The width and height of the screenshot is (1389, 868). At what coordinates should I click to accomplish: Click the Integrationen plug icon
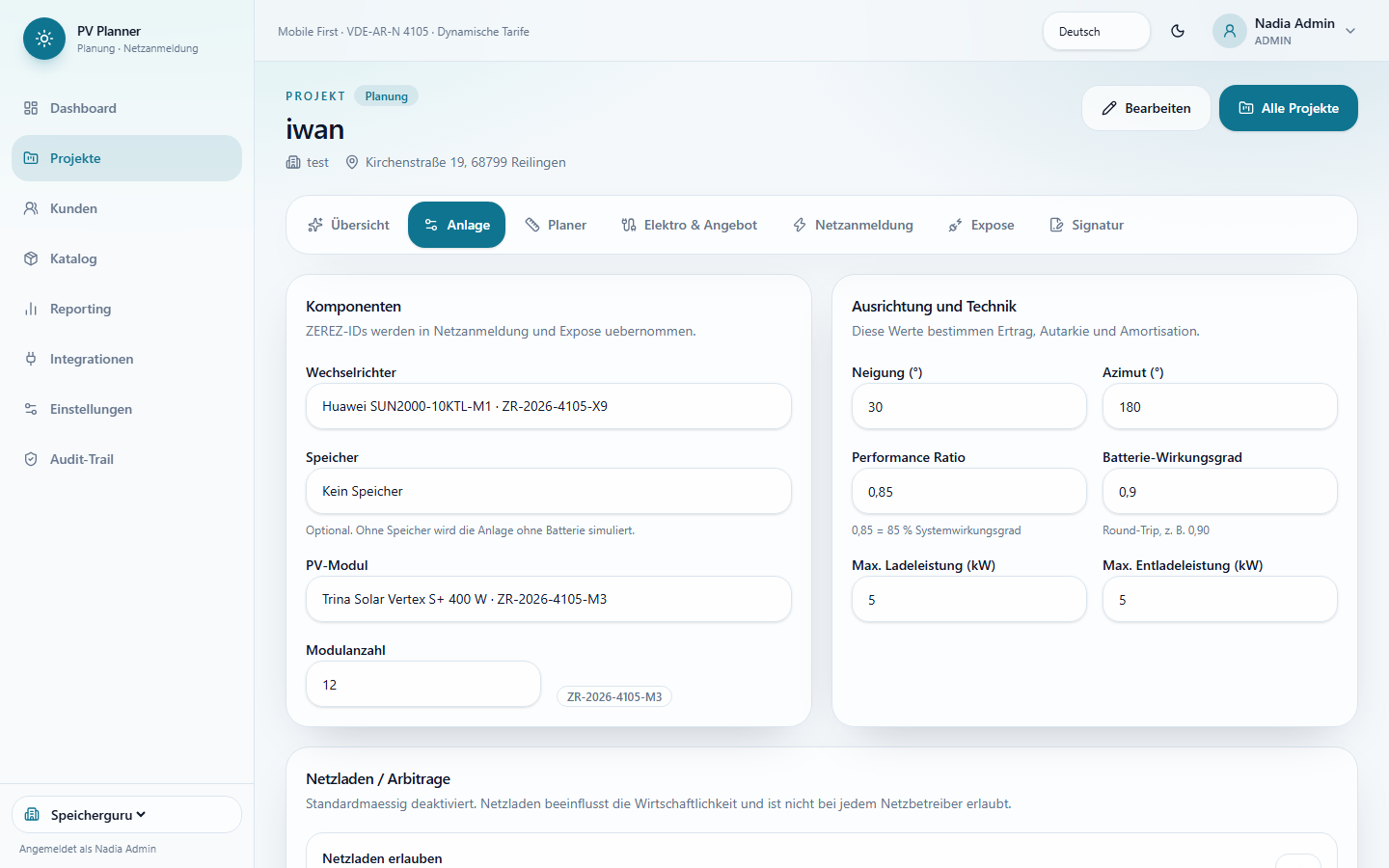31,359
